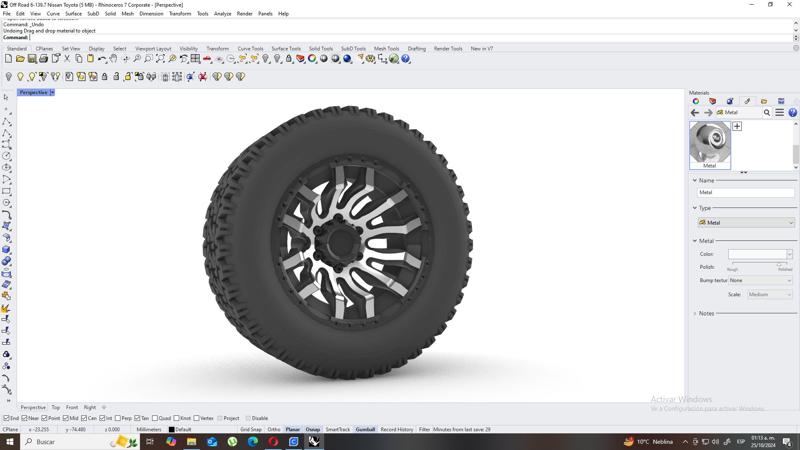Toggle the Near osnap checkbox
This screenshot has width=800, height=450.
coord(24,418)
